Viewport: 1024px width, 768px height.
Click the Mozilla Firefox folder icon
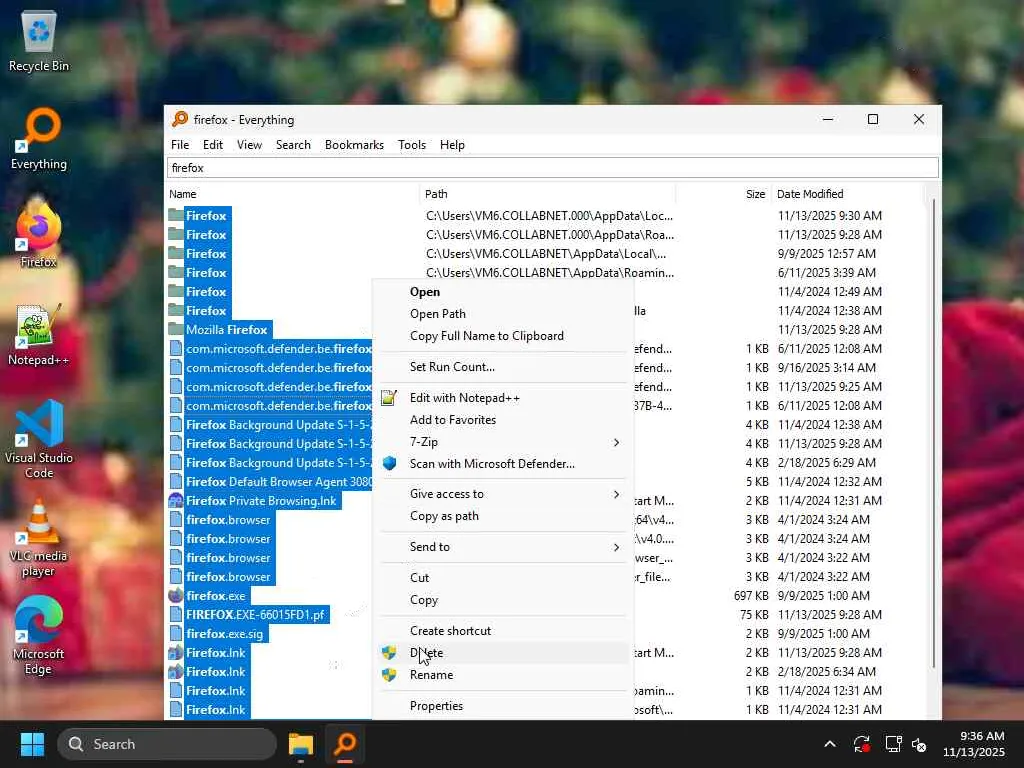[176, 330]
